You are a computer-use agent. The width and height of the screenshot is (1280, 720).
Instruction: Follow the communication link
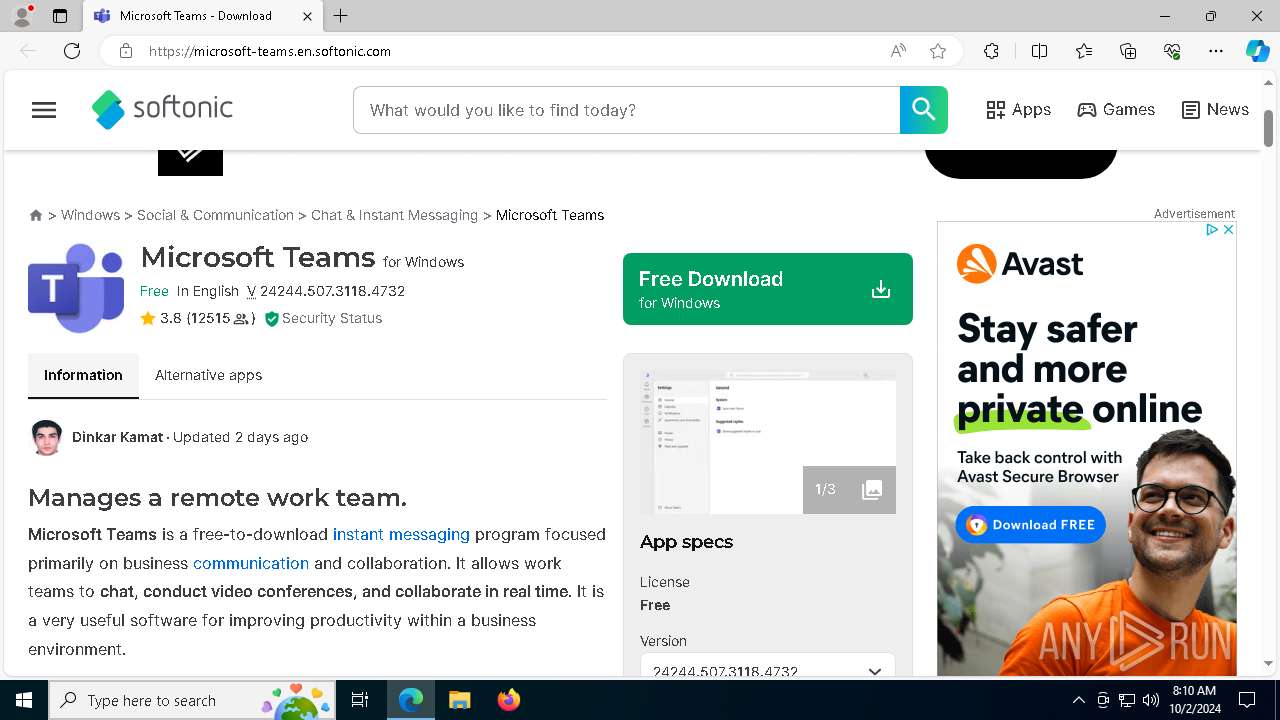click(251, 563)
